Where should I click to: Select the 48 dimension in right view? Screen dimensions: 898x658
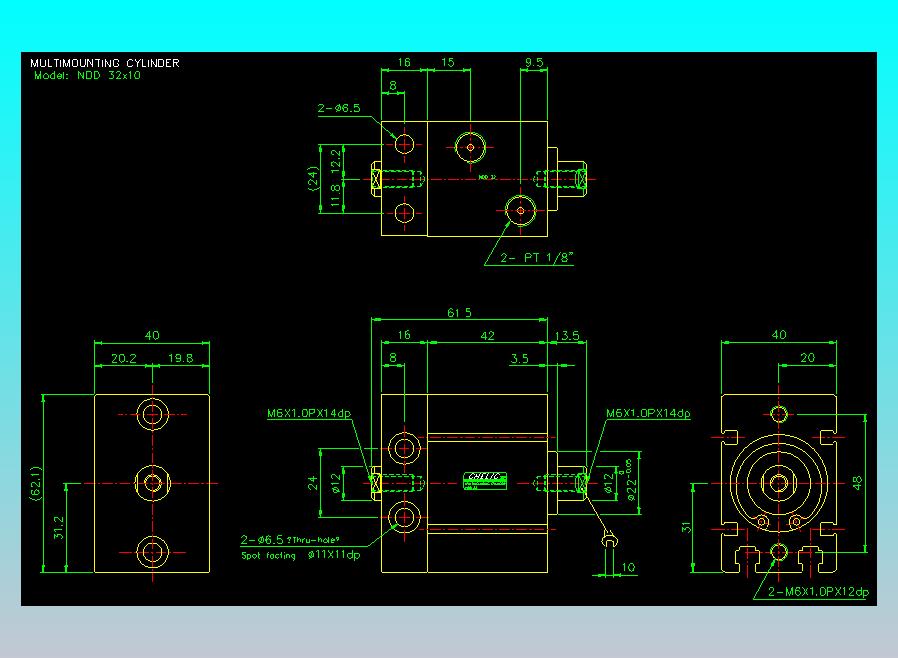(857, 483)
